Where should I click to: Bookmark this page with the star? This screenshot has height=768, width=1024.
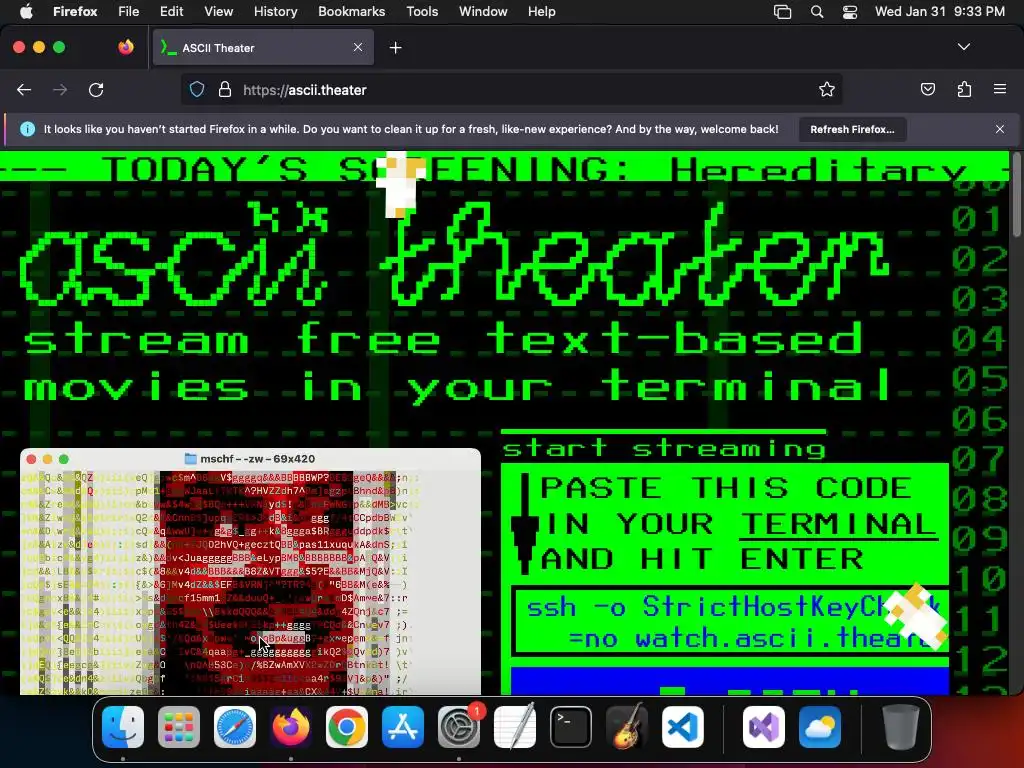tap(827, 89)
